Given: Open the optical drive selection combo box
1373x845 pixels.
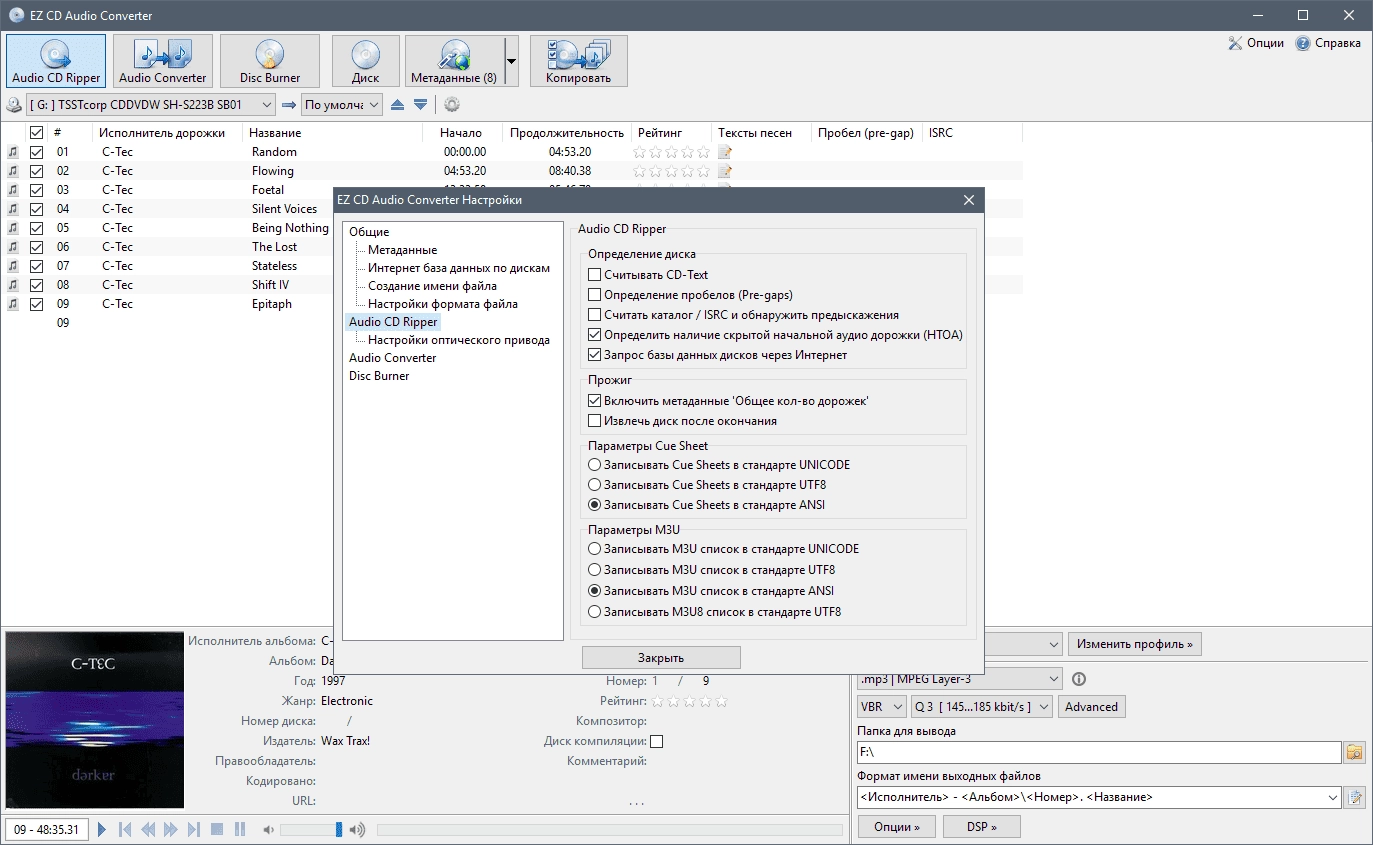Looking at the screenshot, I should [151, 104].
